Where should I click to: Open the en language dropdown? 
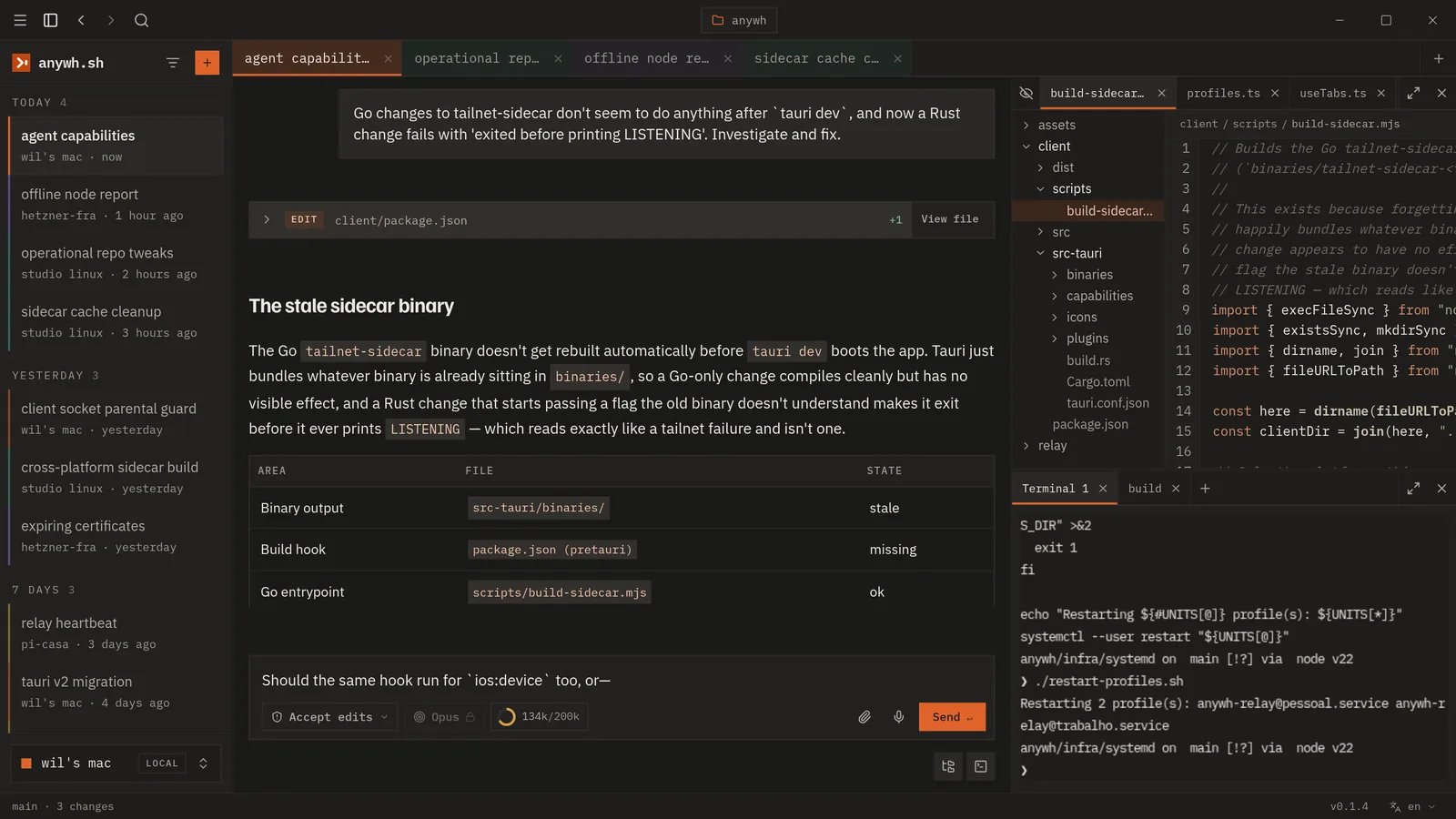[x=1421, y=806]
